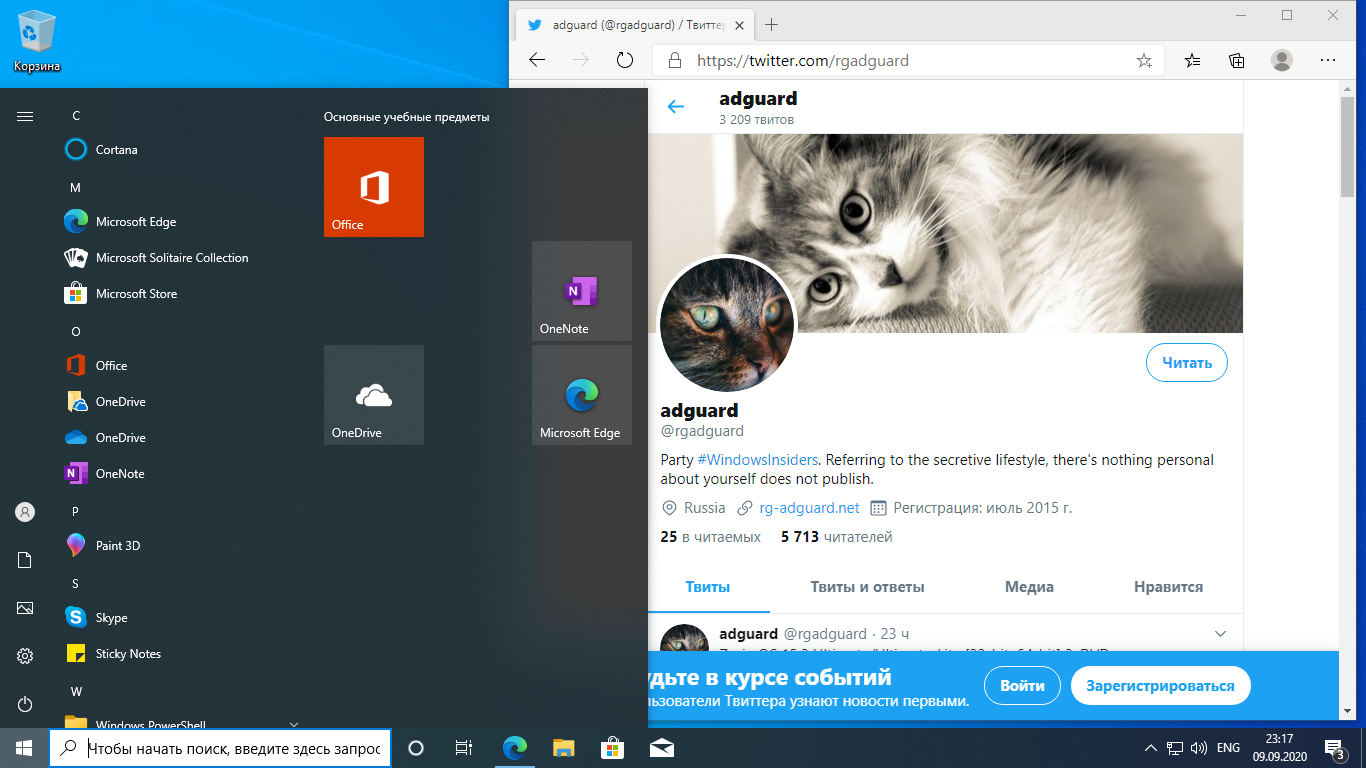This screenshot has height=768, width=1366.
Task: Open Edge Settings and more menu
Action: tap(1328, 60)
